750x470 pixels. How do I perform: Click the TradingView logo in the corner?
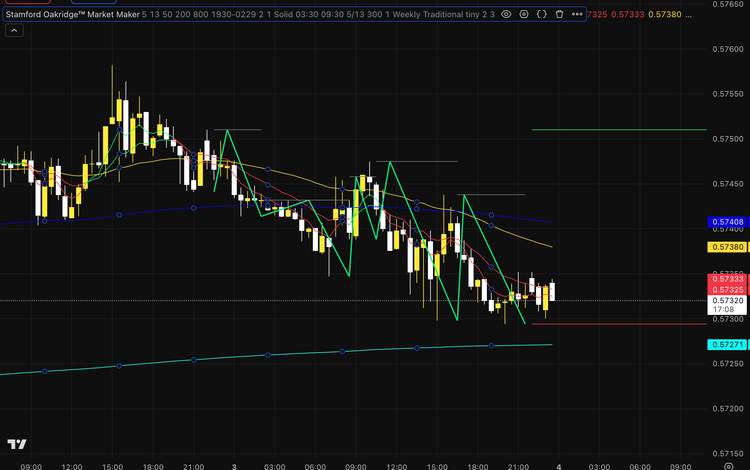(17, 445)
